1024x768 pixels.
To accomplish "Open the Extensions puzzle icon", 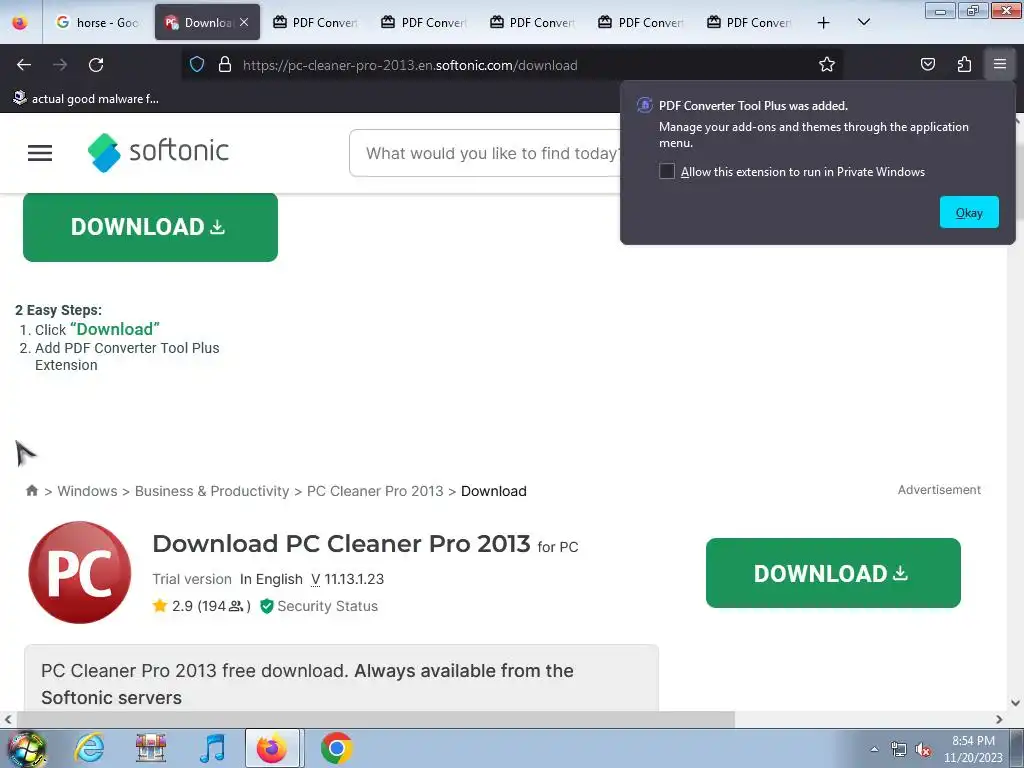I will point(964,65).
